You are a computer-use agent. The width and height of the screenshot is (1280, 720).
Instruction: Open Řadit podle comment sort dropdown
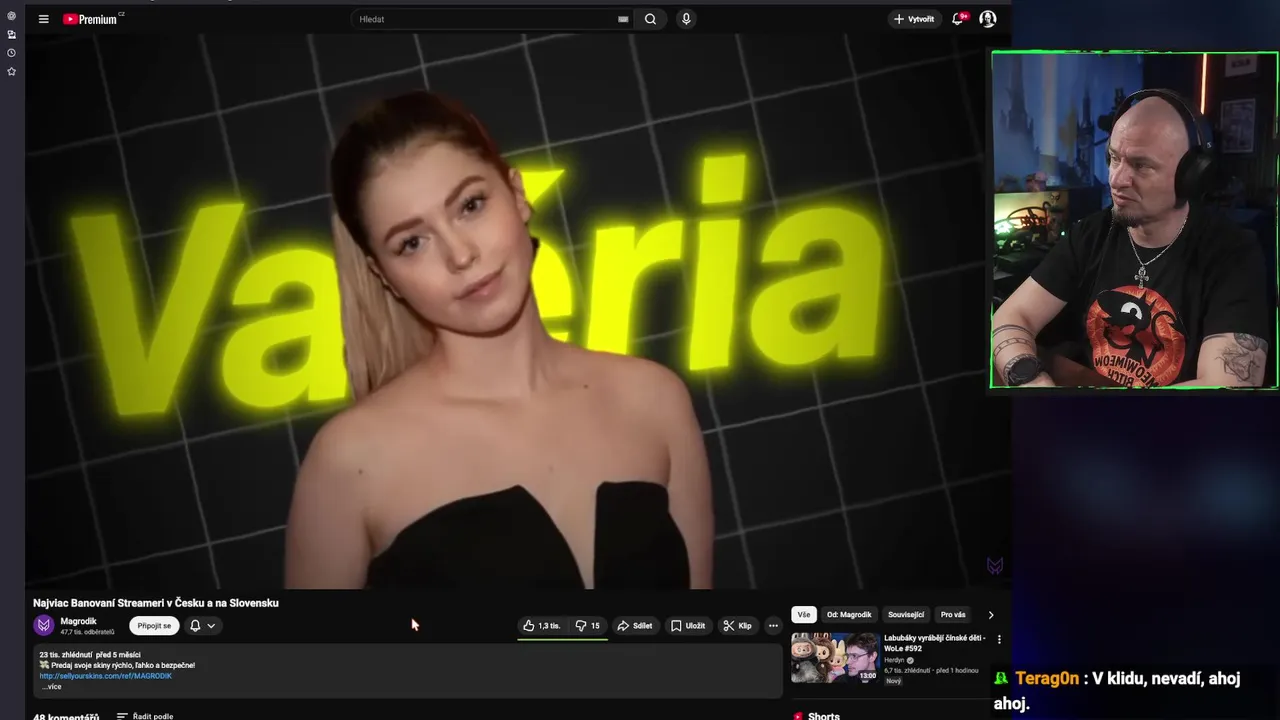(x=145, y=716)
